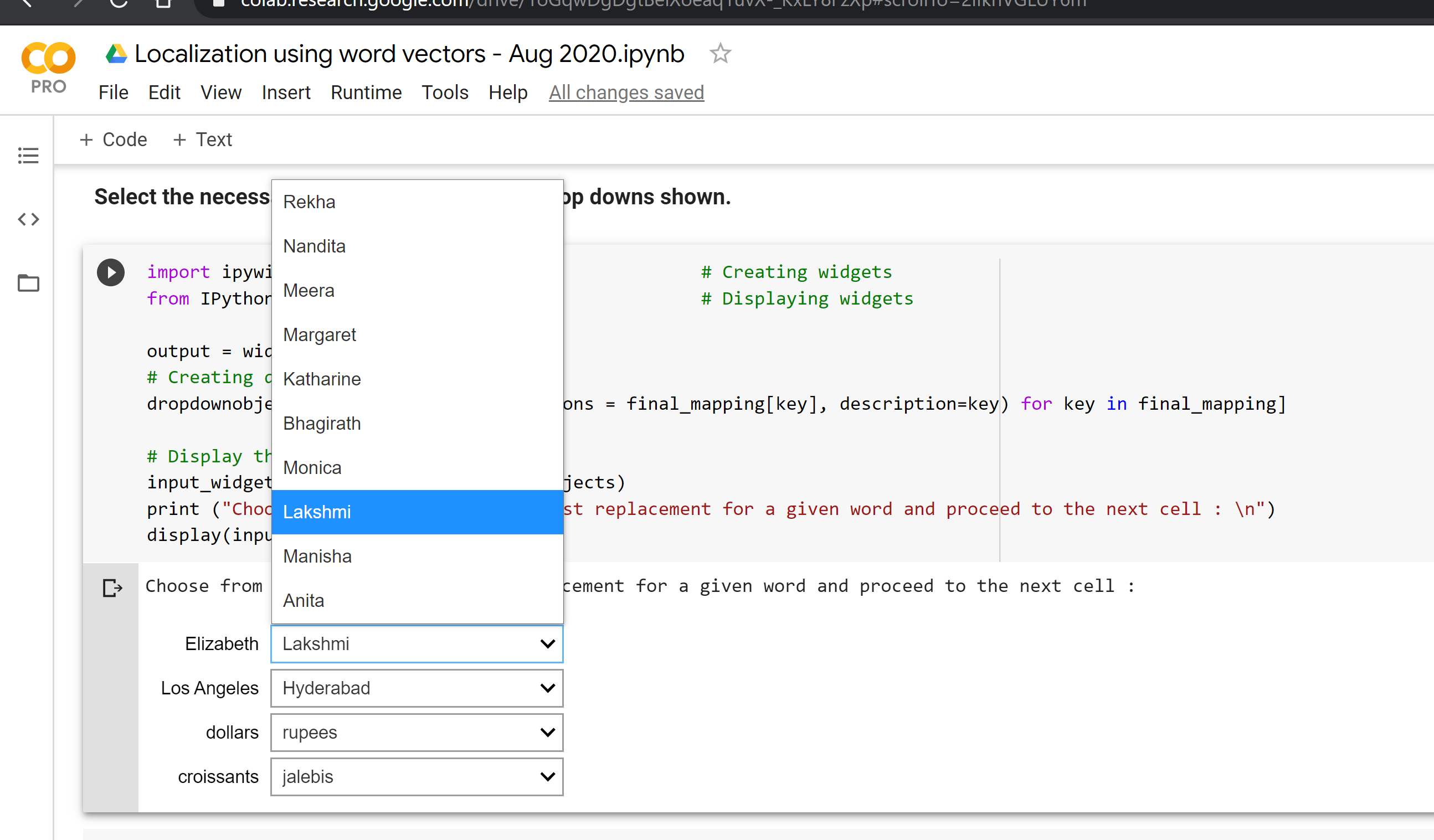Click the notebook title to rename

409,55
